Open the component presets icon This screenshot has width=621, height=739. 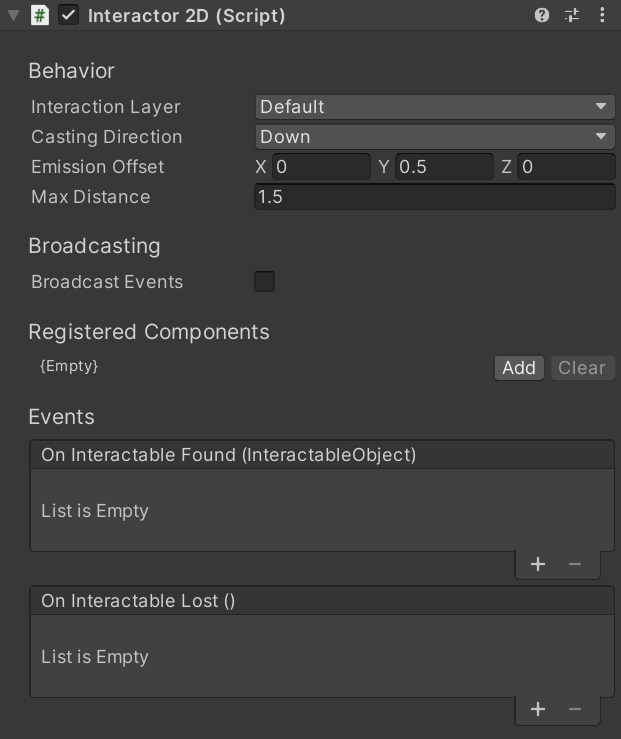tap(572, 15)
